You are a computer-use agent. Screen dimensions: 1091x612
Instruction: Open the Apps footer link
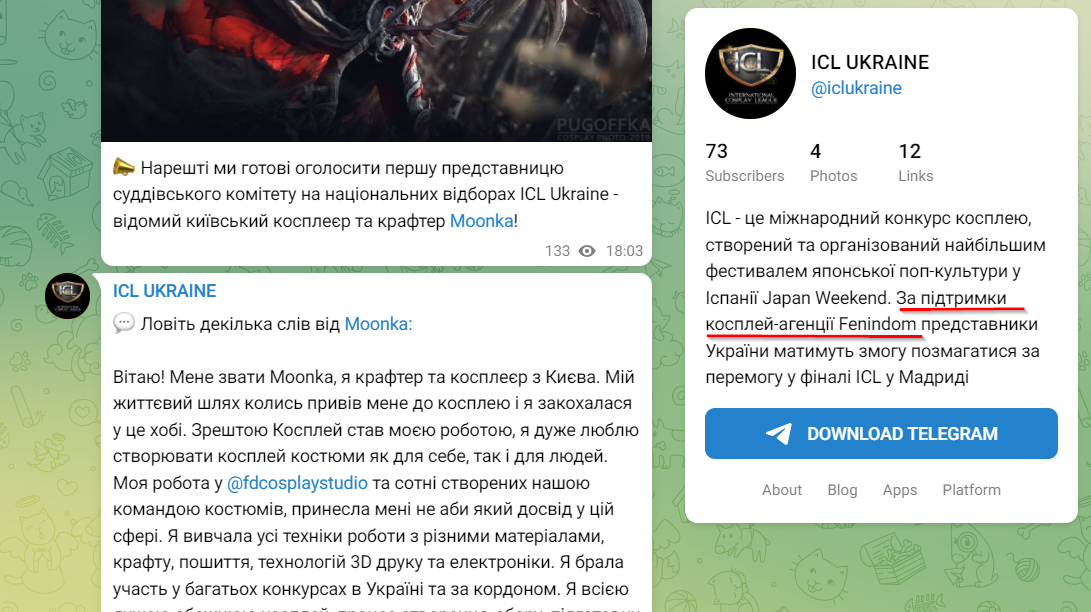pyautogui.click(x=900, y=490)
